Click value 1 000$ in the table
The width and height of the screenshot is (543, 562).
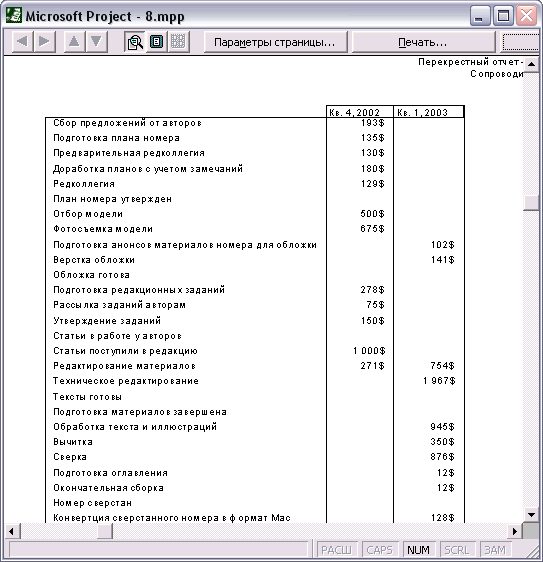369,351
